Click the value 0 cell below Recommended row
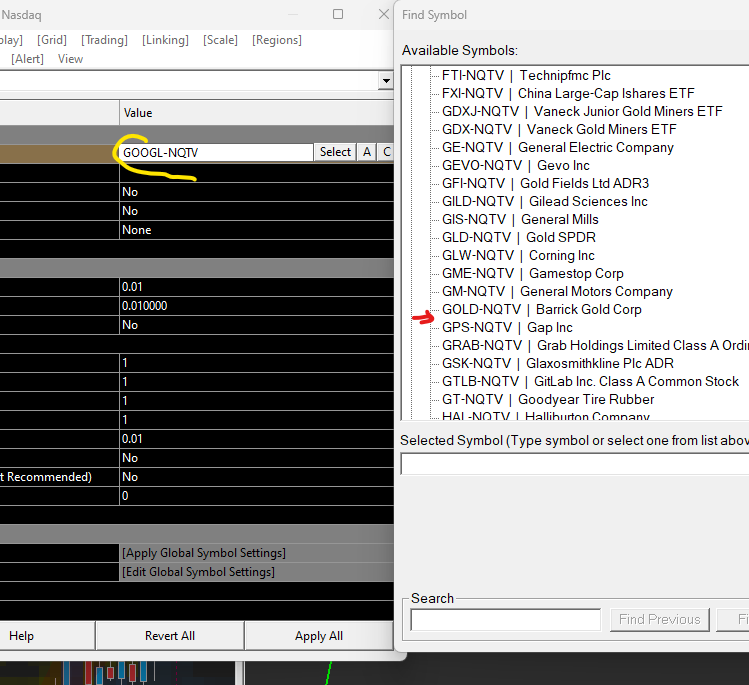The height and width of the screenshot is (685, 749). tap(257, 496)
